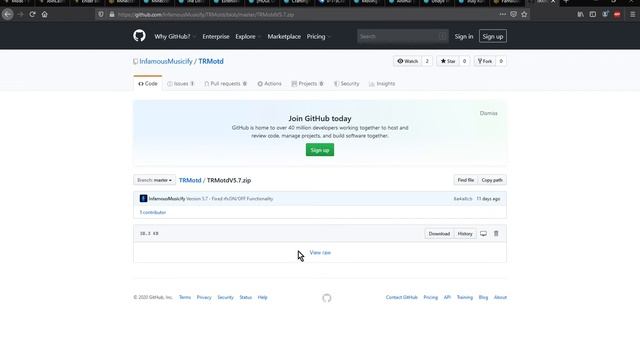The height and width of the screenshot is (360, 640).
Task: Open the browser library icon
Action: click(580, 14)
